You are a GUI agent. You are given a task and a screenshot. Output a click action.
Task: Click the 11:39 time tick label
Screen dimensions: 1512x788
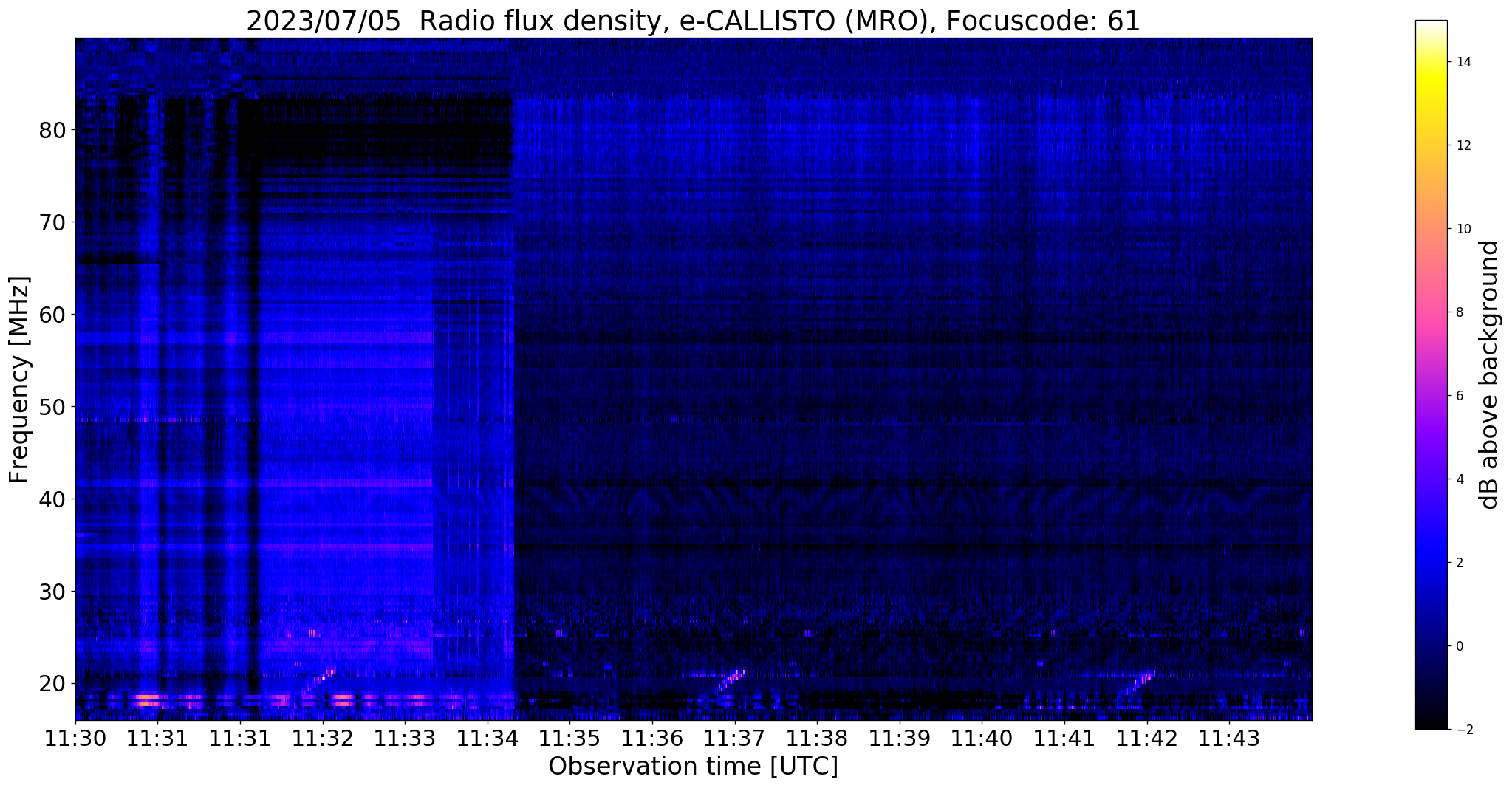coord(899,738)
